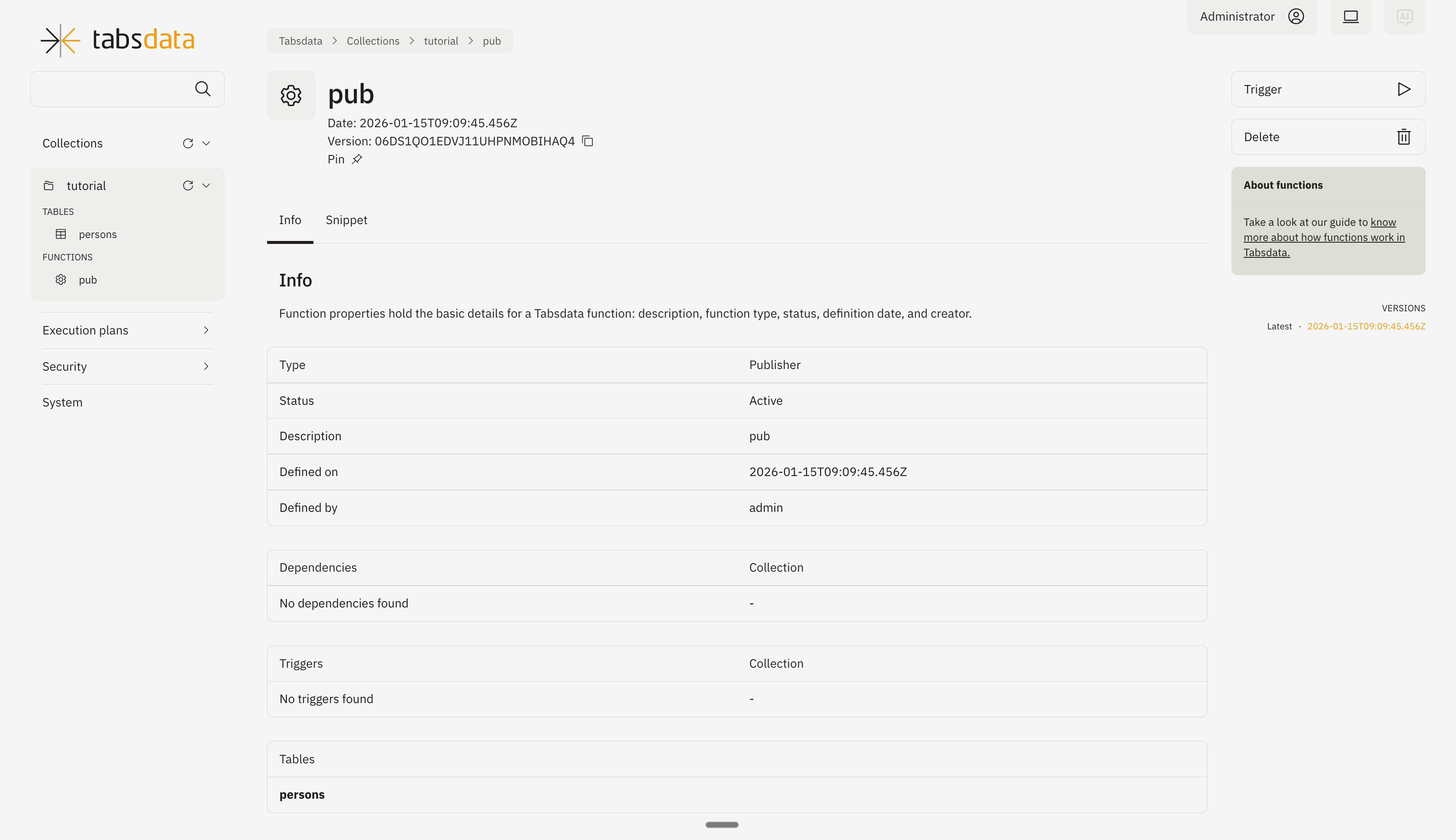Viewport: 1456px width, 840px height.
Task: Refresh the Collections list
Action: pyautogui.click(x=187, y=143)
